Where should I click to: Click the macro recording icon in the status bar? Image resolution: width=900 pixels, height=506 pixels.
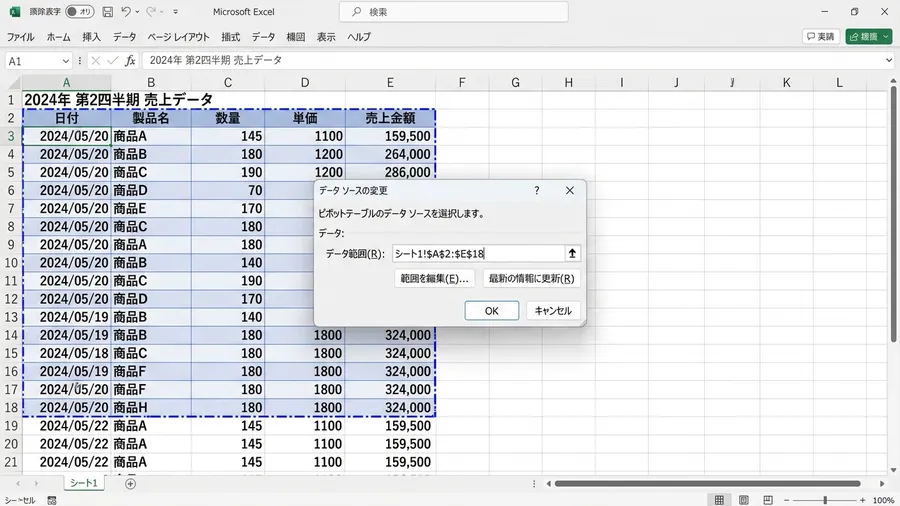[x=52, y=500]
